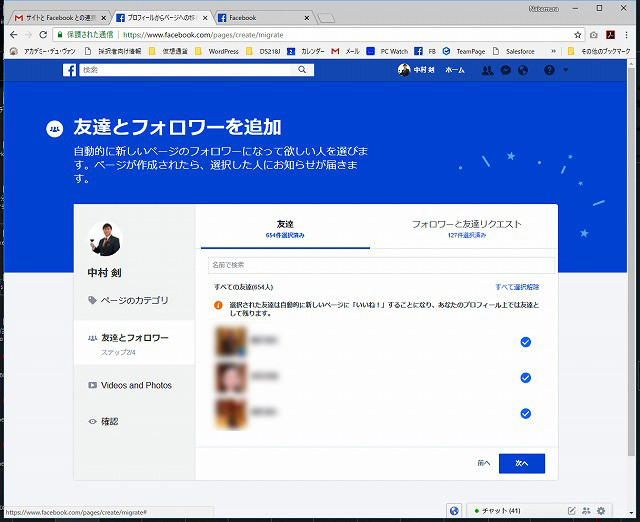
Task: Open the help question mark icon
Action: click(549, 70)
